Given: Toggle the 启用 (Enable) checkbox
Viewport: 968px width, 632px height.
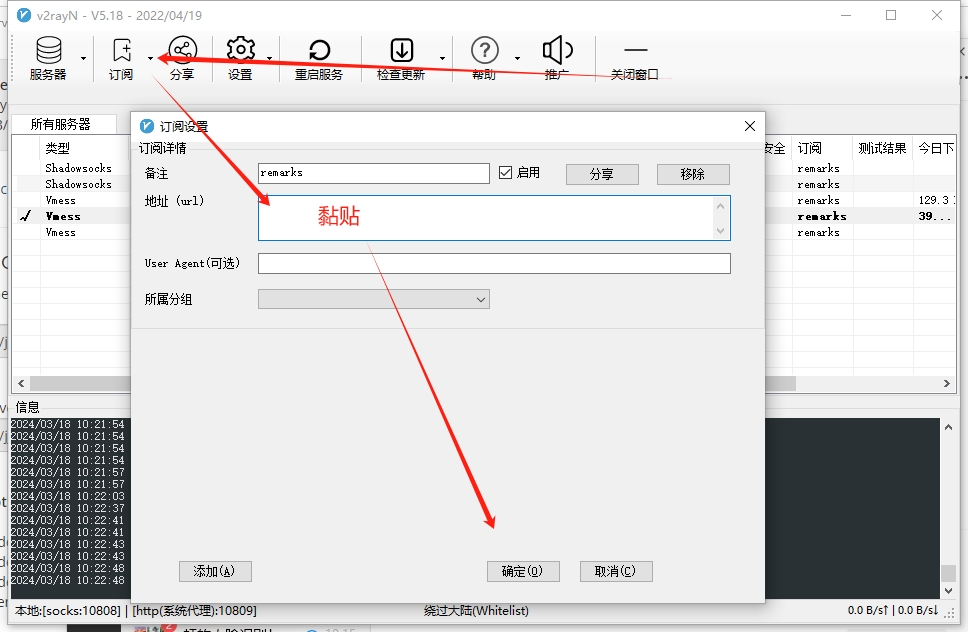Looking at the screenshot, I should [x=506, y=173].
